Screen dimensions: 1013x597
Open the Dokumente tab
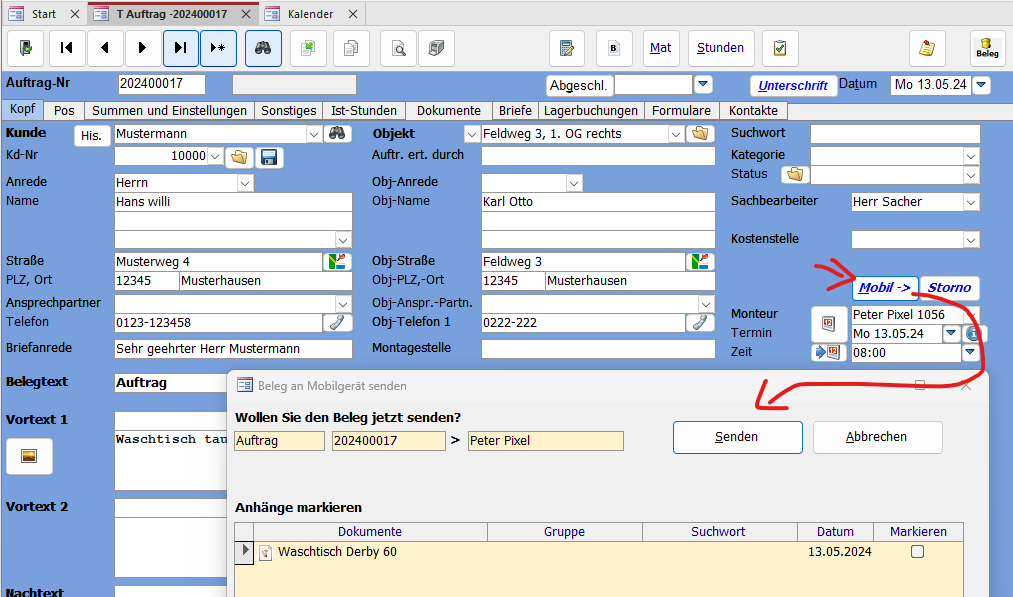click(x=448, y=110)
